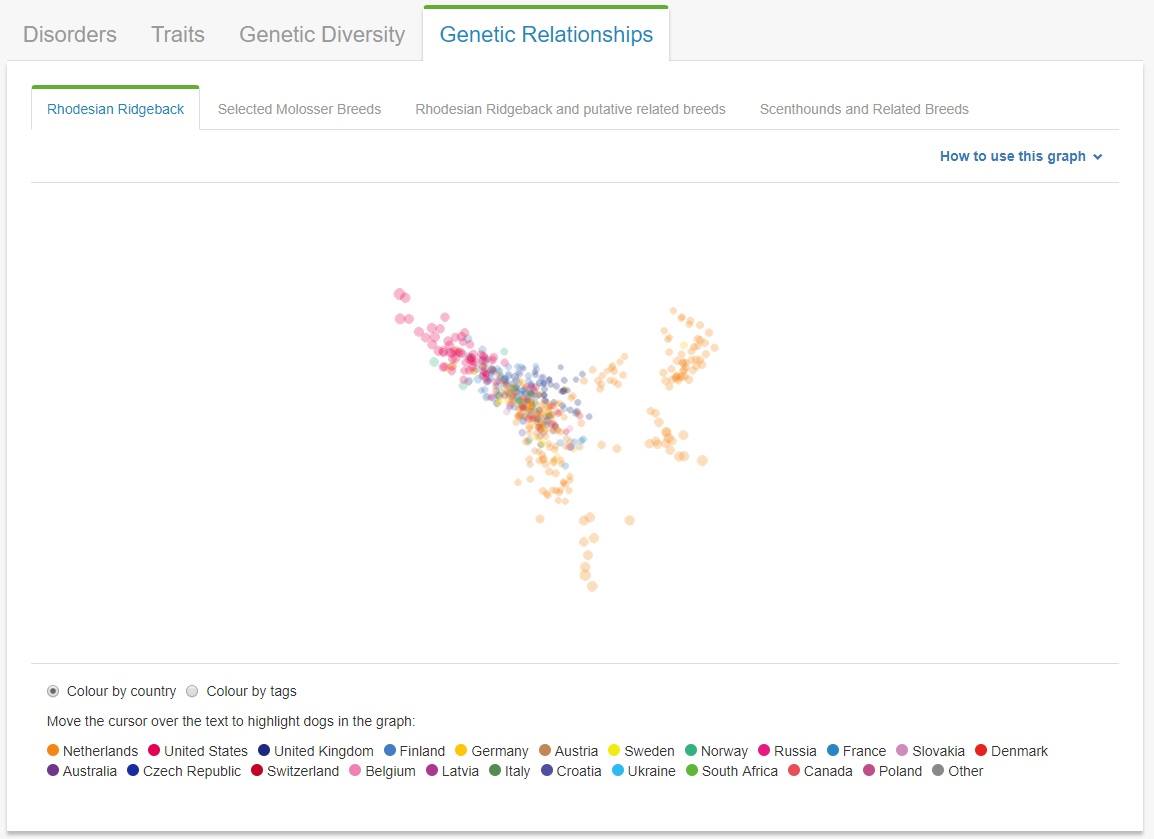Expand How to use this graph
1154x839 pixels.
tap(1012, 156)
